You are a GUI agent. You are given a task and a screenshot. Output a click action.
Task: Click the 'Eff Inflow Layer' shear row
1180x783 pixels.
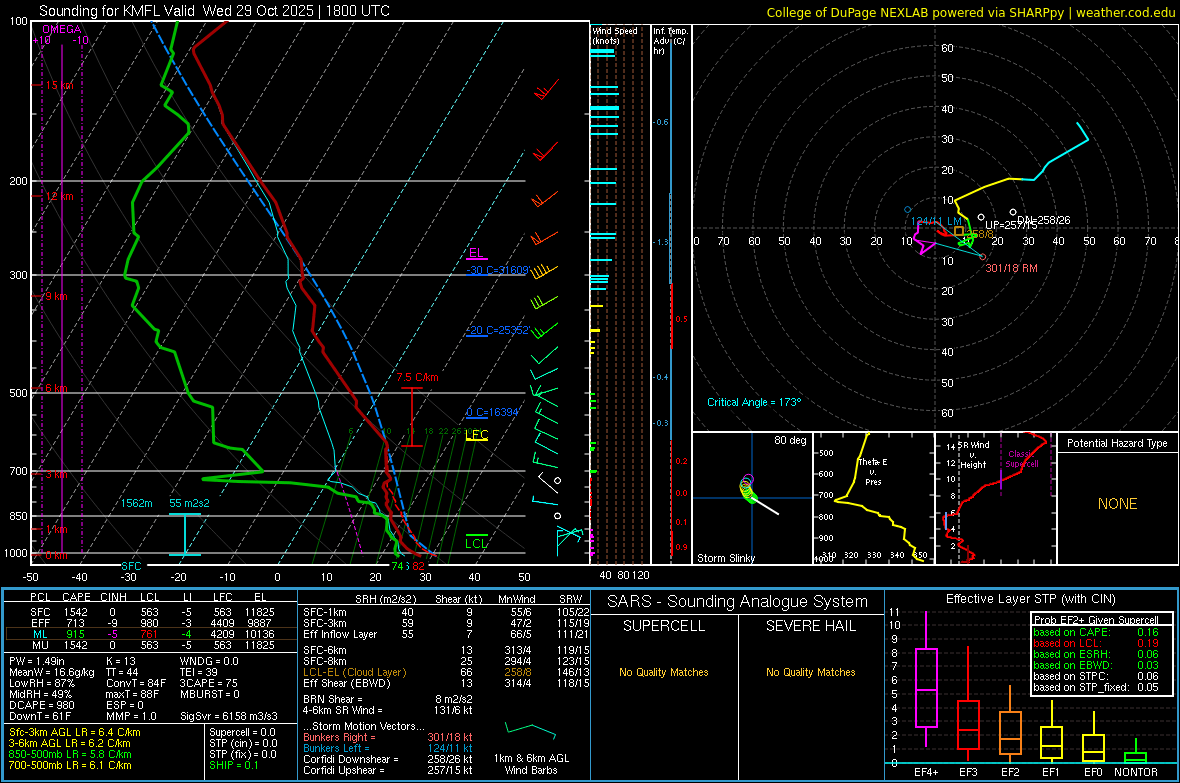coord(447,634)
